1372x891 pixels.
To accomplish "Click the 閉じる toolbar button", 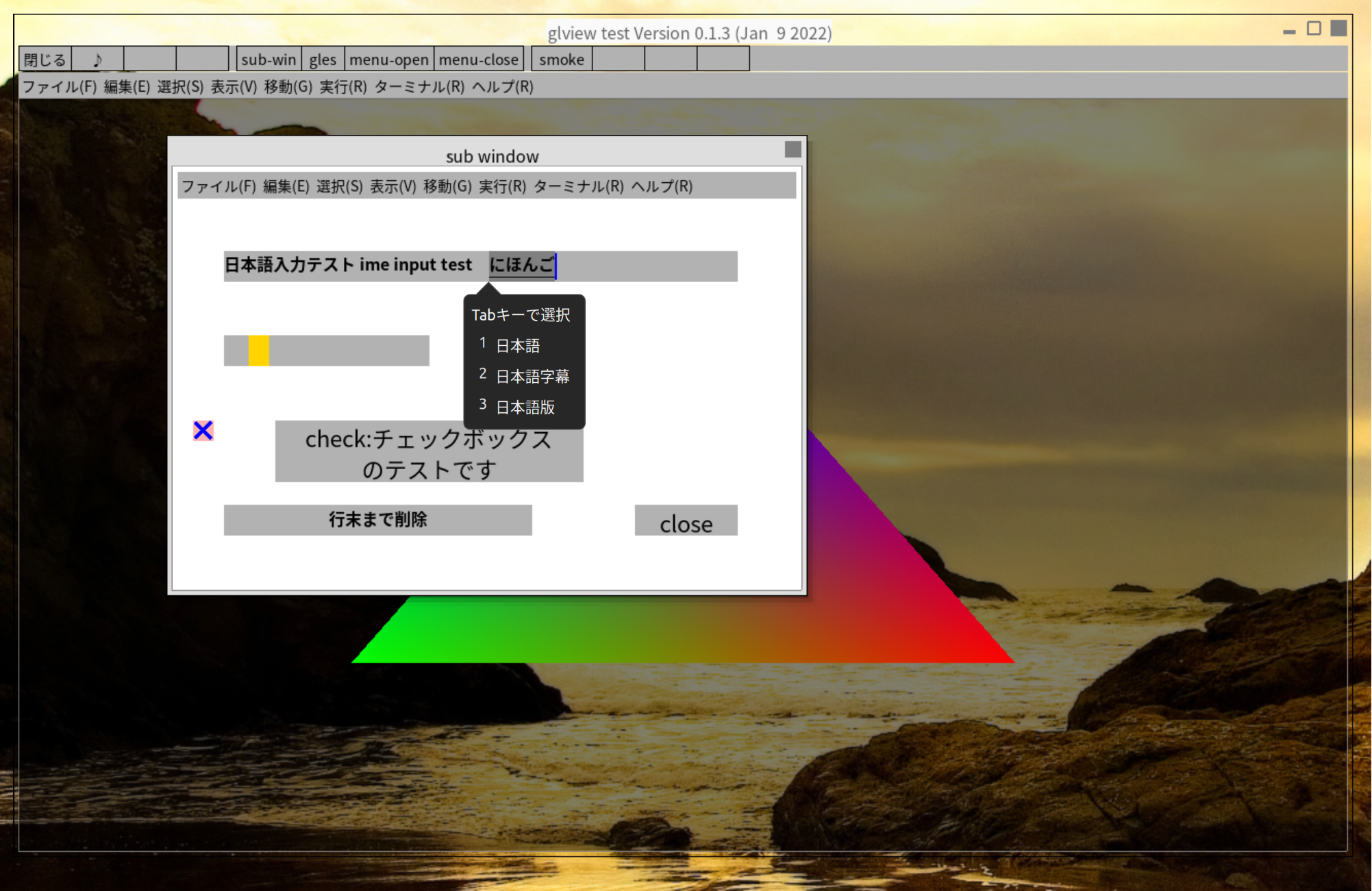I will coord(45,60).
